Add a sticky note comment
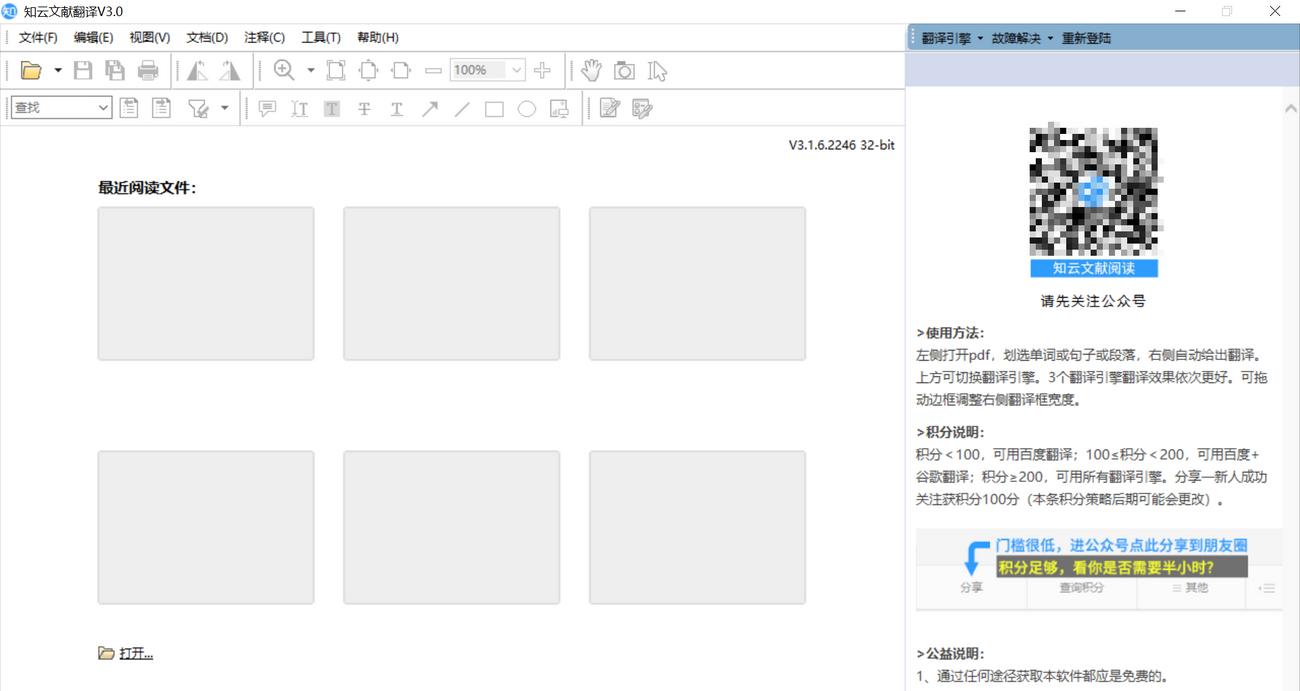The image size is (1300, 691). point(266,108)
